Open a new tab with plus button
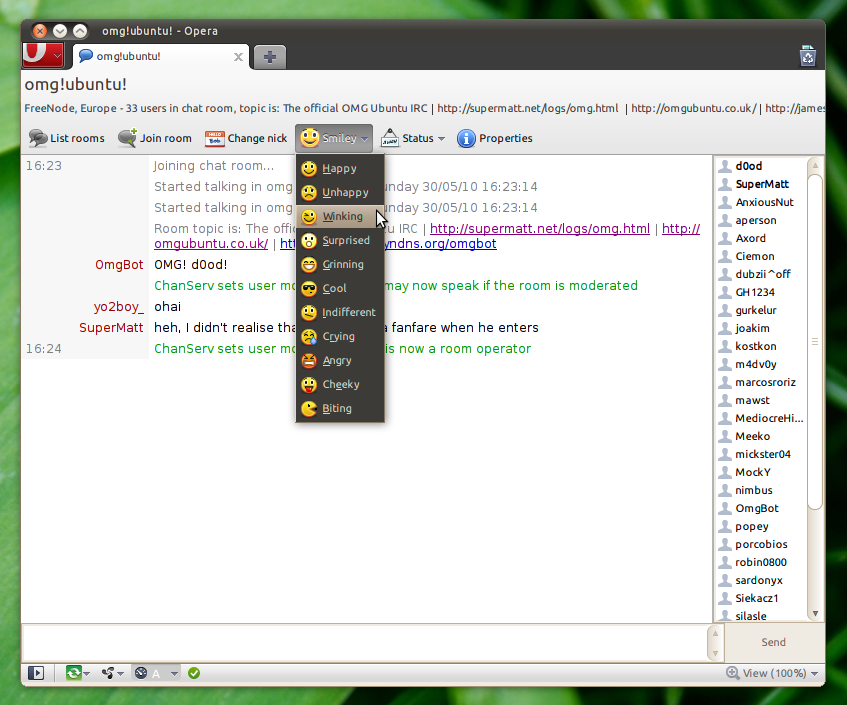Image resolution: width=847 pixels, height=705 pixels. coord(270,57)
